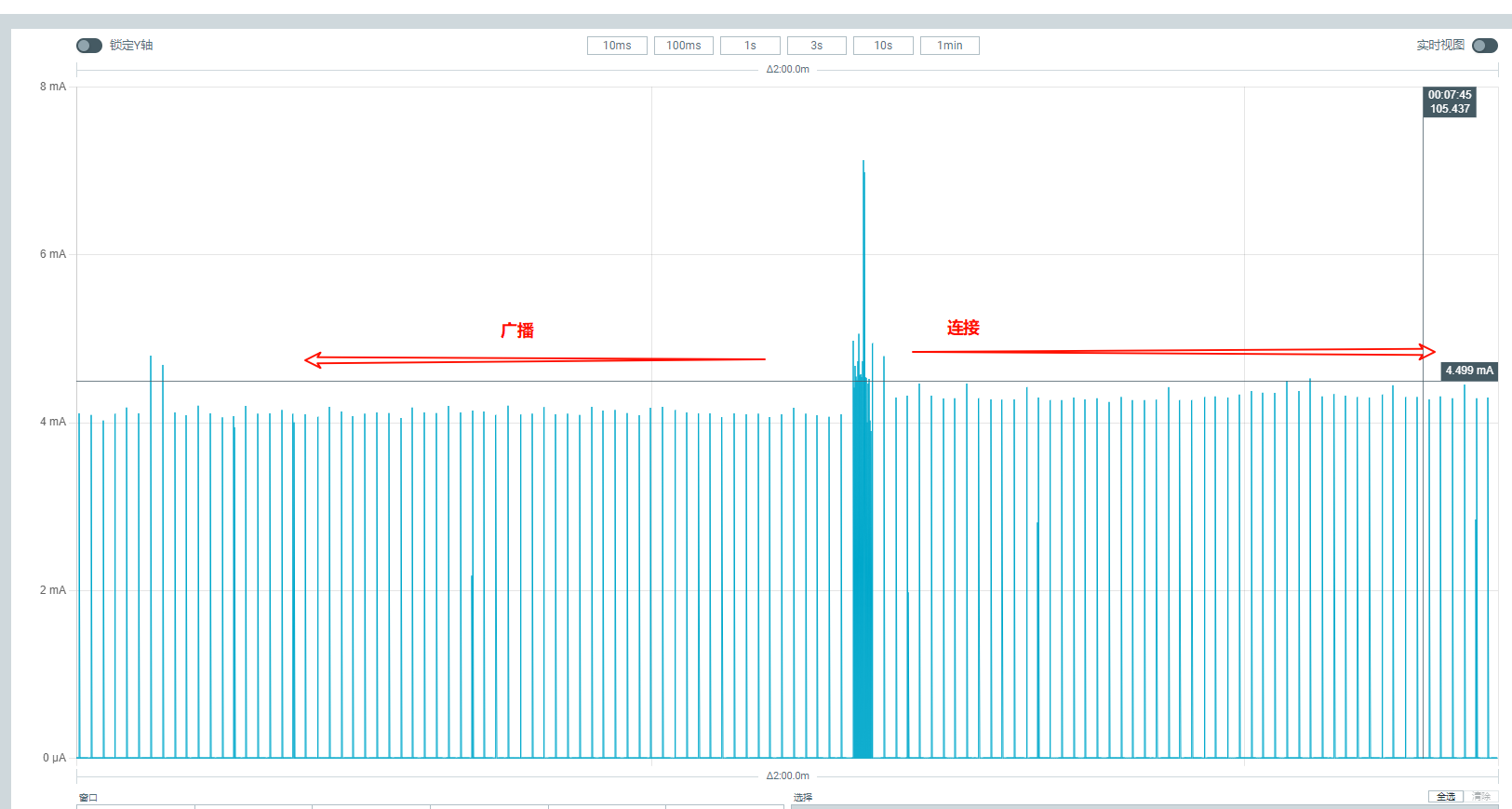Click the 全选 select-all button
The image size is (1512, 809).
click(1445, 797)
